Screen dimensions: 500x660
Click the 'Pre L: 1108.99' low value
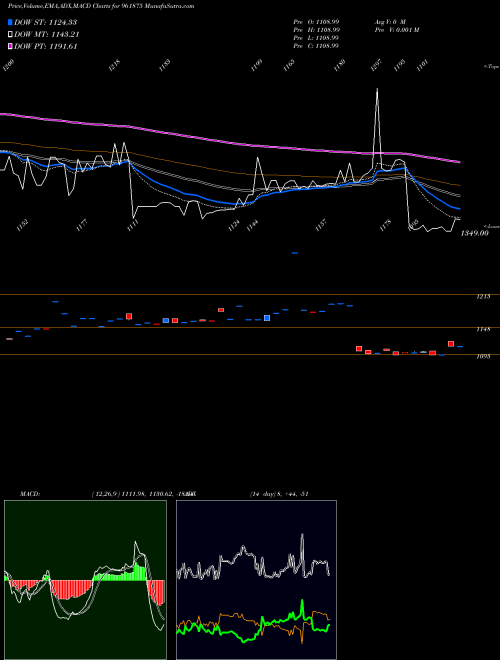[316, 38]
